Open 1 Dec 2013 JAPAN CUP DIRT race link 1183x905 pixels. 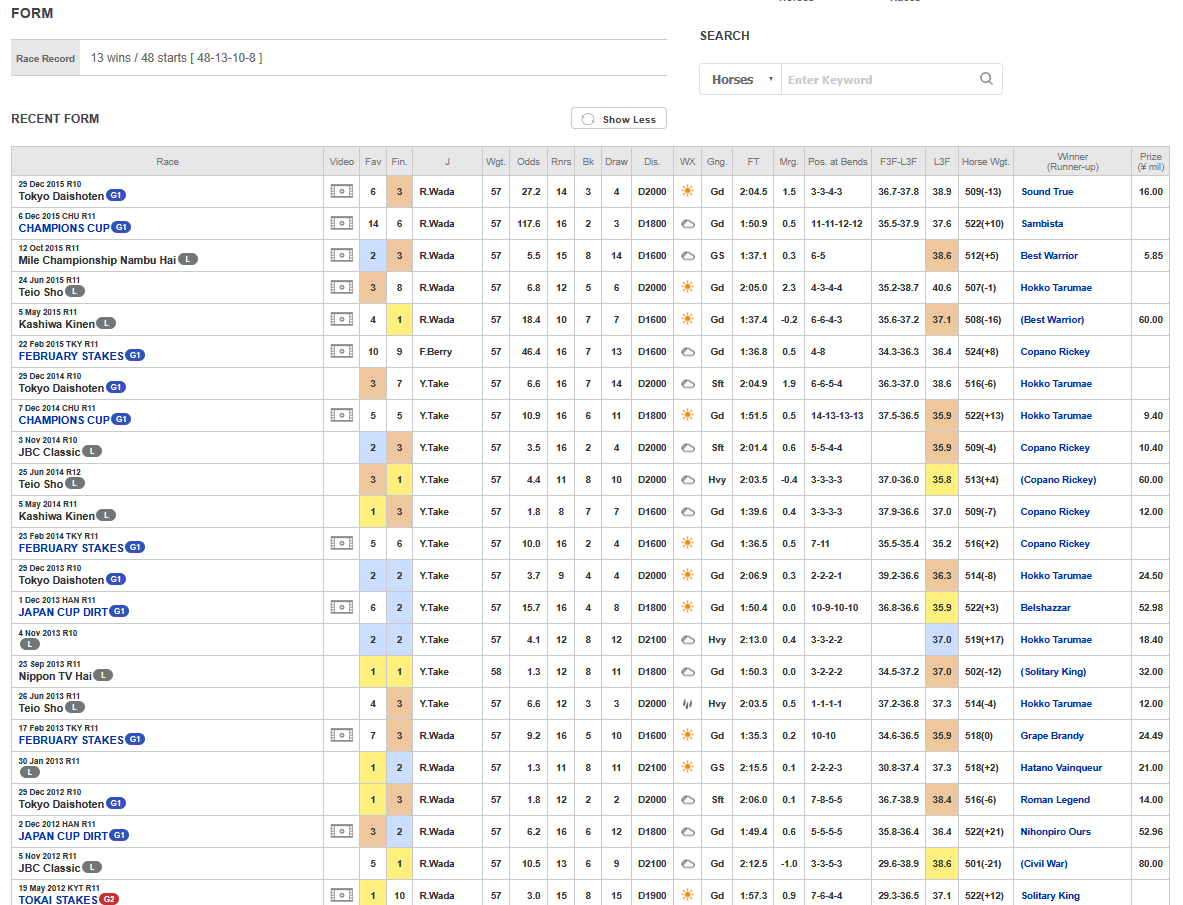[63, 612]
